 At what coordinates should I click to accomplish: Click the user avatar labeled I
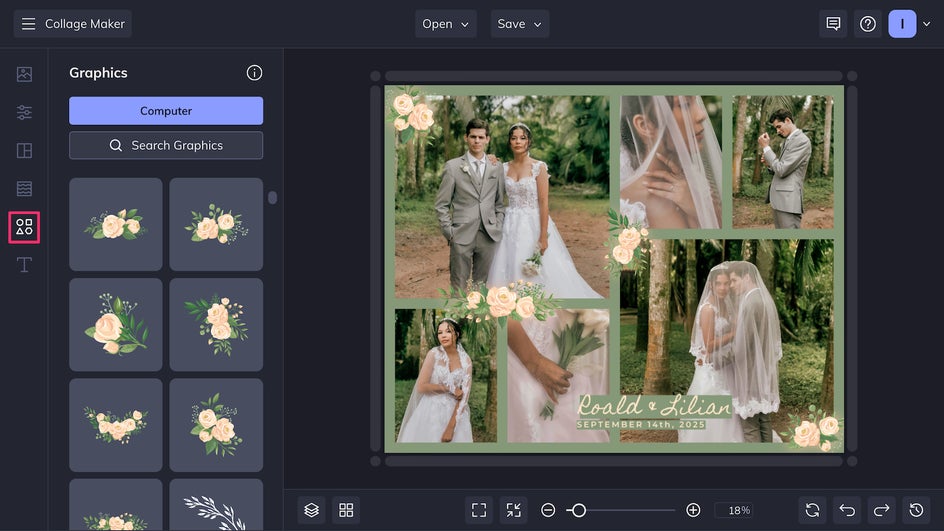click(902, 24)
